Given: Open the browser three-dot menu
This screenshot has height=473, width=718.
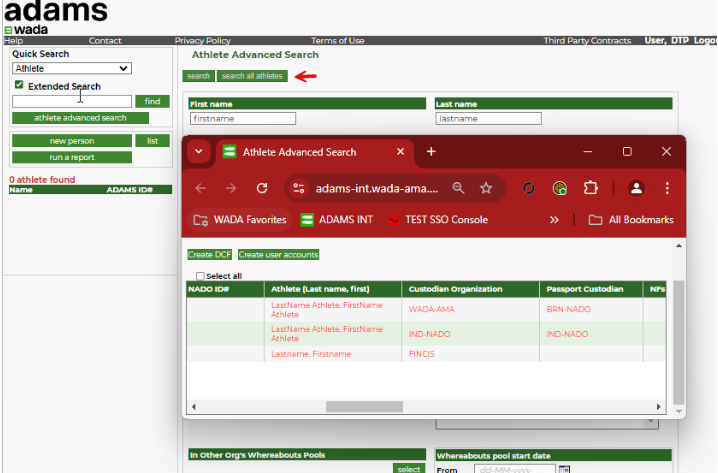Looking at the screenshot, I should [667, 188].
